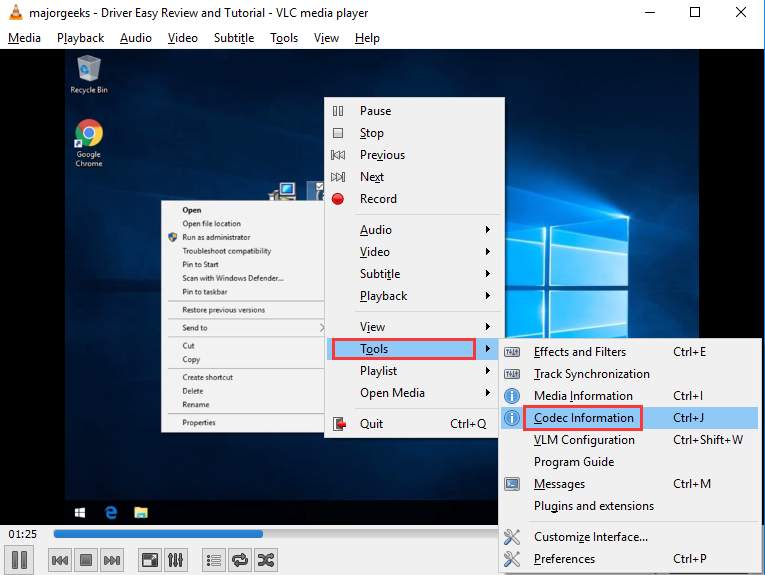The image size is (765, 575).
Task: Expand the Playback submenu in context menu
Action: point(414,296)
